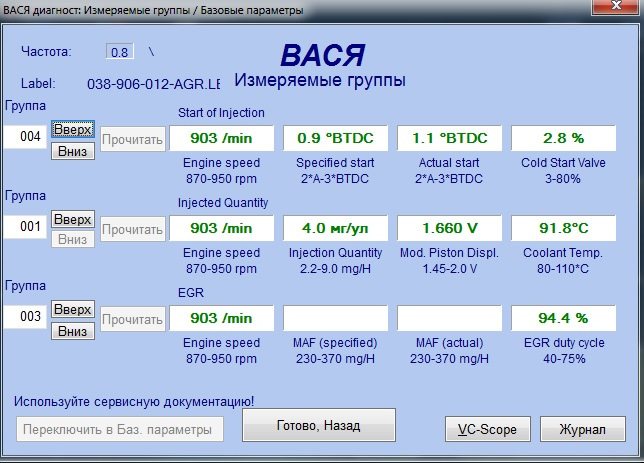644x463 pixels.
Task: Click Вверх button for group 001
Action: click(73, 219)
